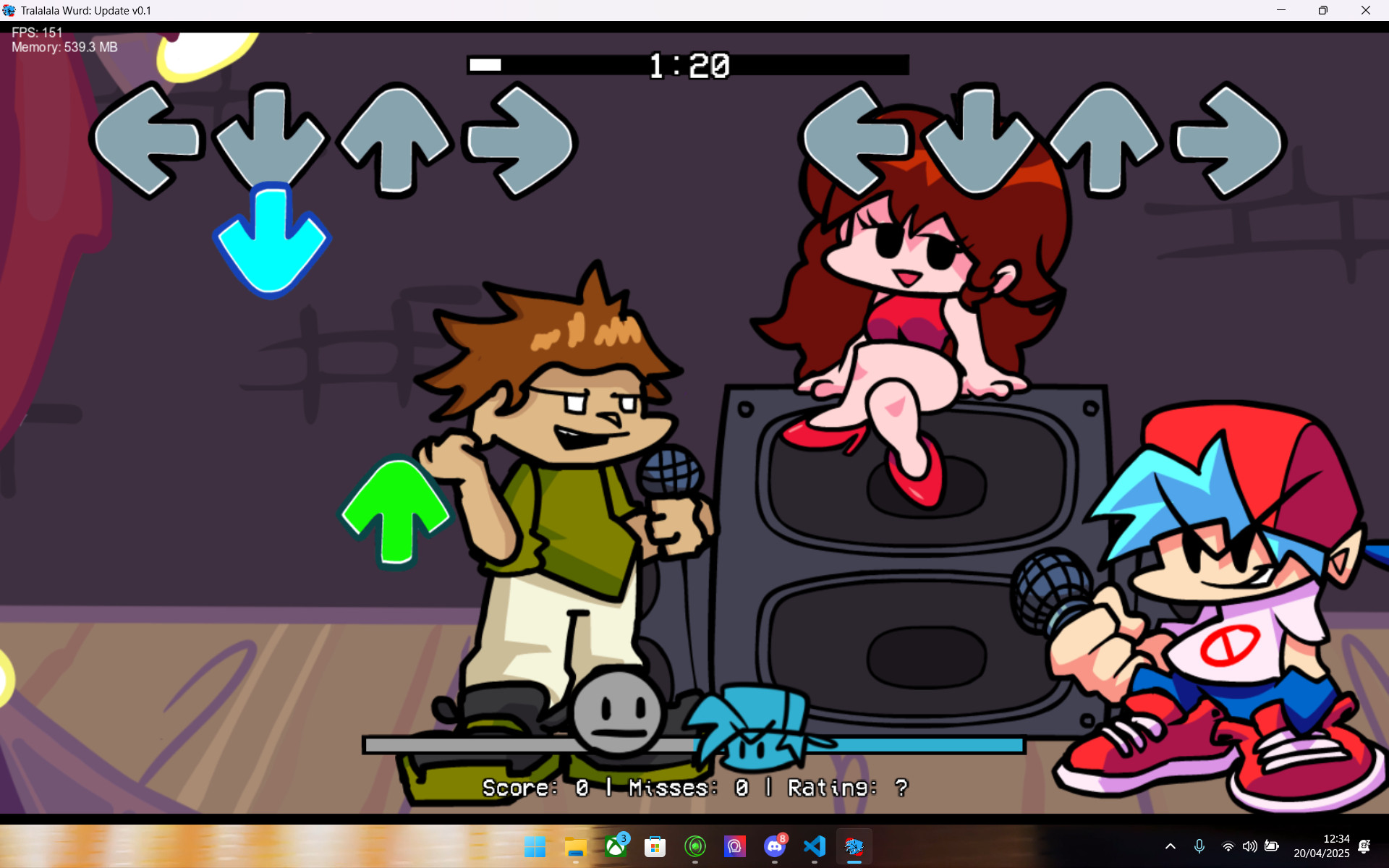Click the FPS: 151 counter
The height and width of the screenshot is (868, 1389).
37,33
